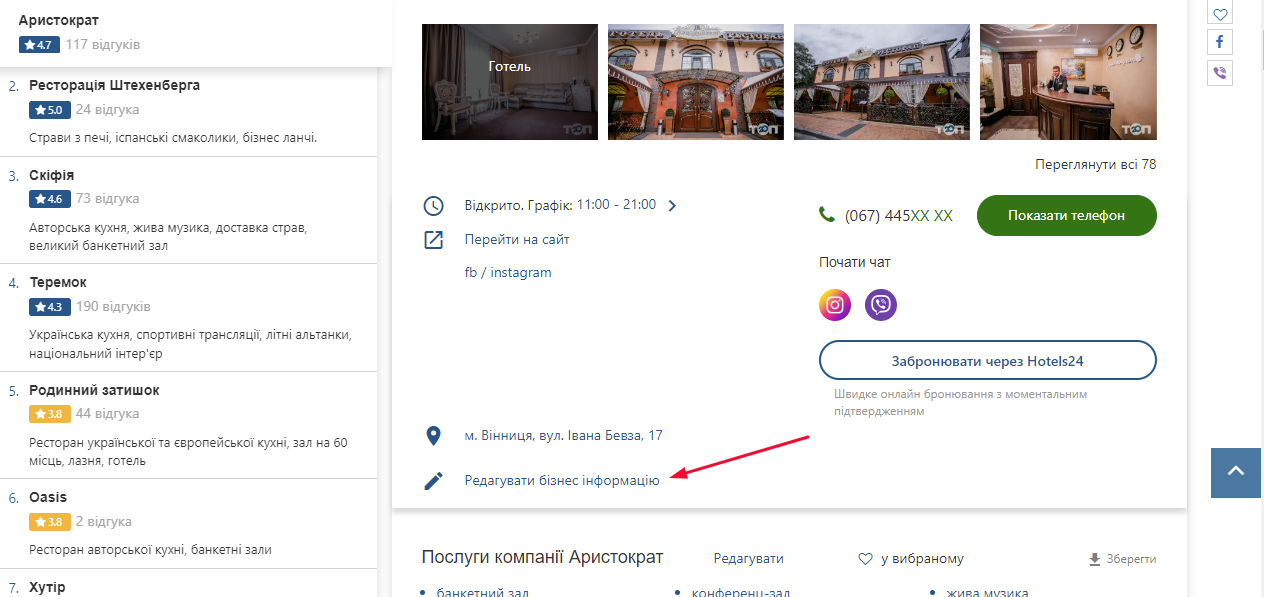
Task: Open Viber chat icon under Почати чат
Action: (x=881, y=305)
